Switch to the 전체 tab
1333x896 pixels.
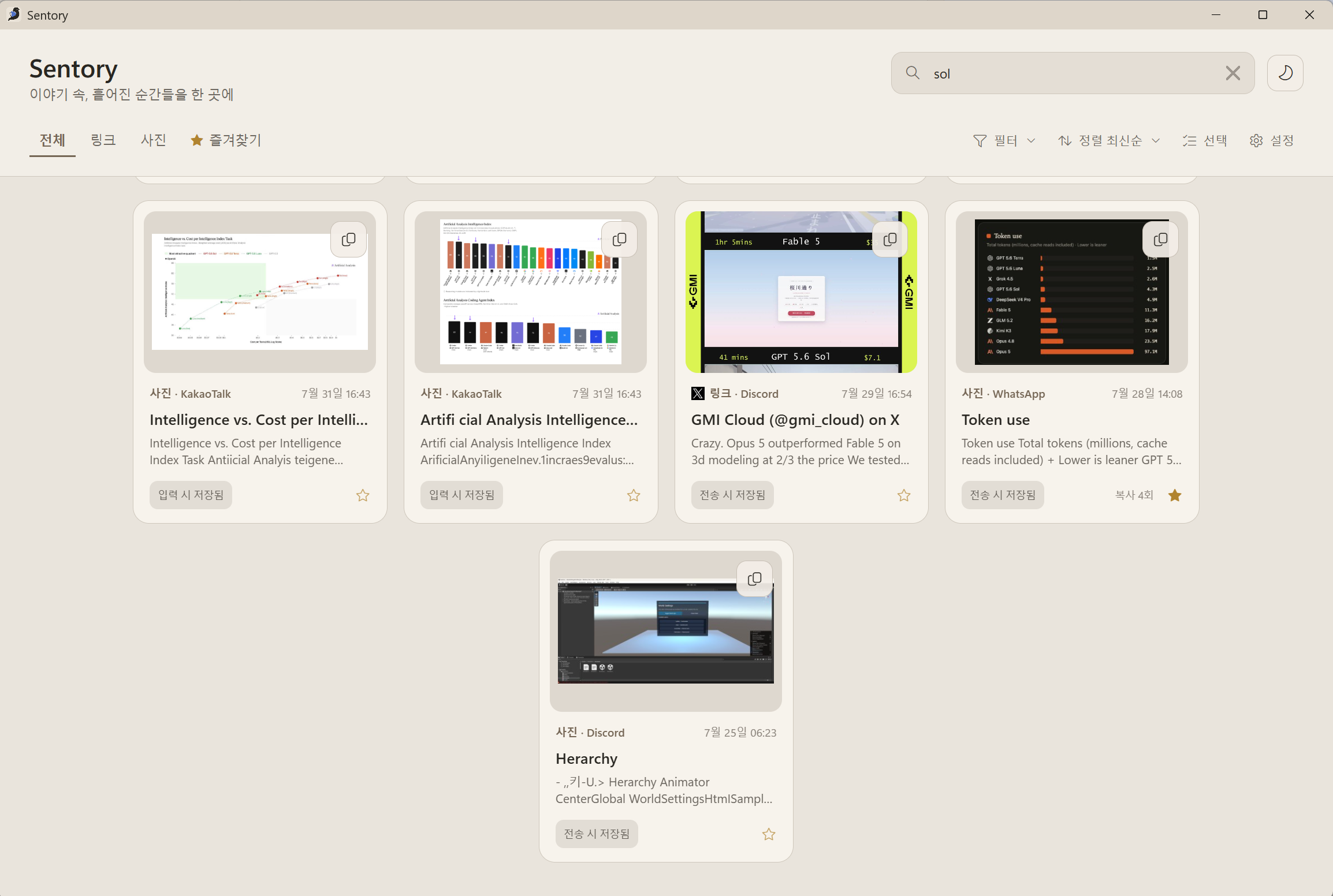click(x=53, y=140)
